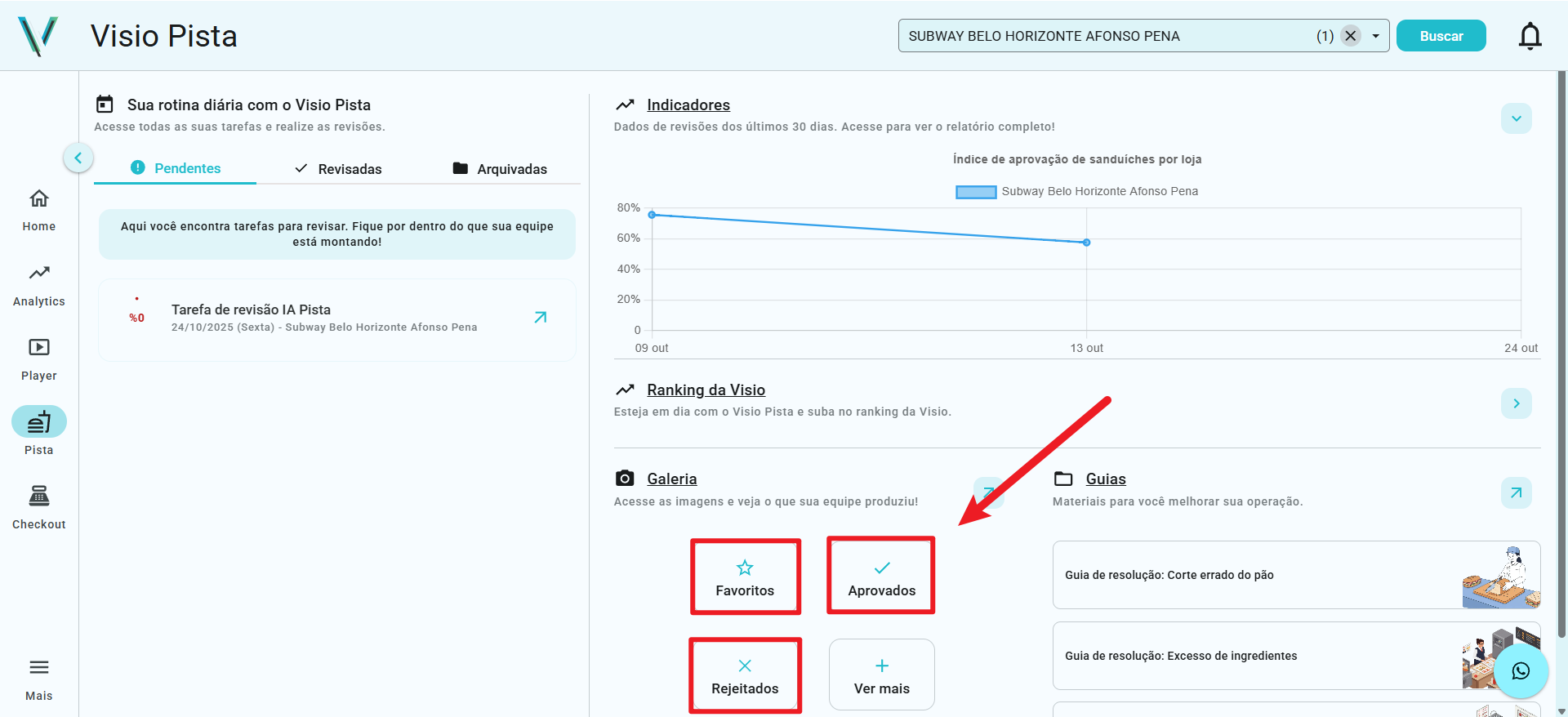Open guide Excesso de ingredientes

pyautogui.click(x=1296, y=656)
